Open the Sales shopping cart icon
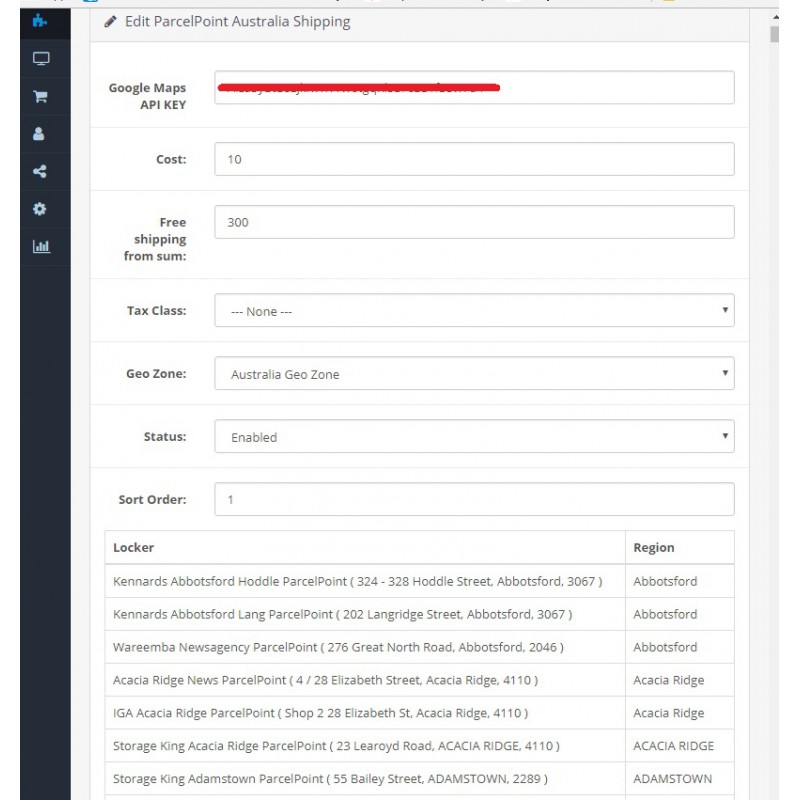Viewport: 800px width, 800px height. pos(40,97)
